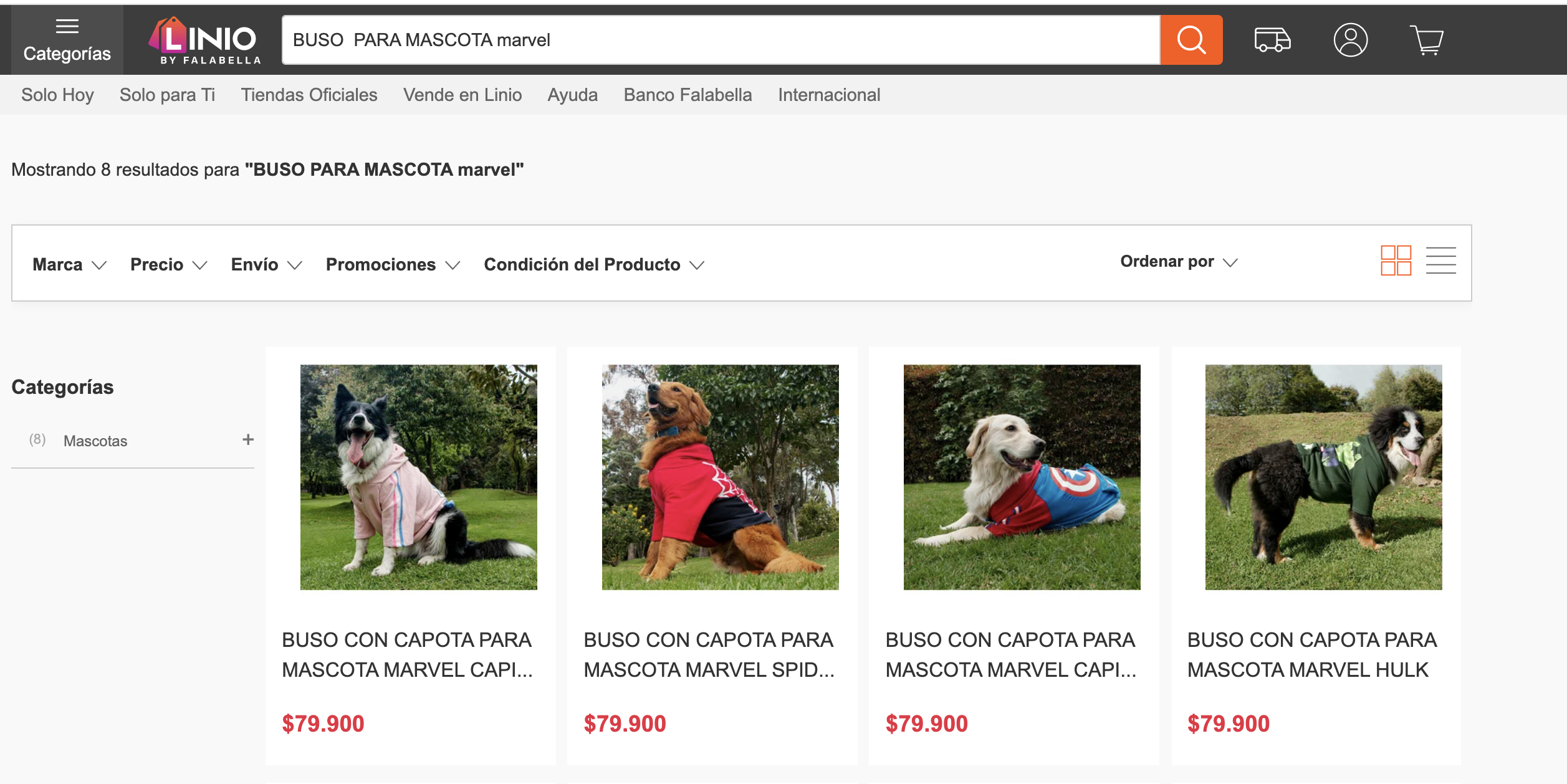
Task: Click the orange search magnifier button
Action: pyautogui.click(x=1191, y=40)
